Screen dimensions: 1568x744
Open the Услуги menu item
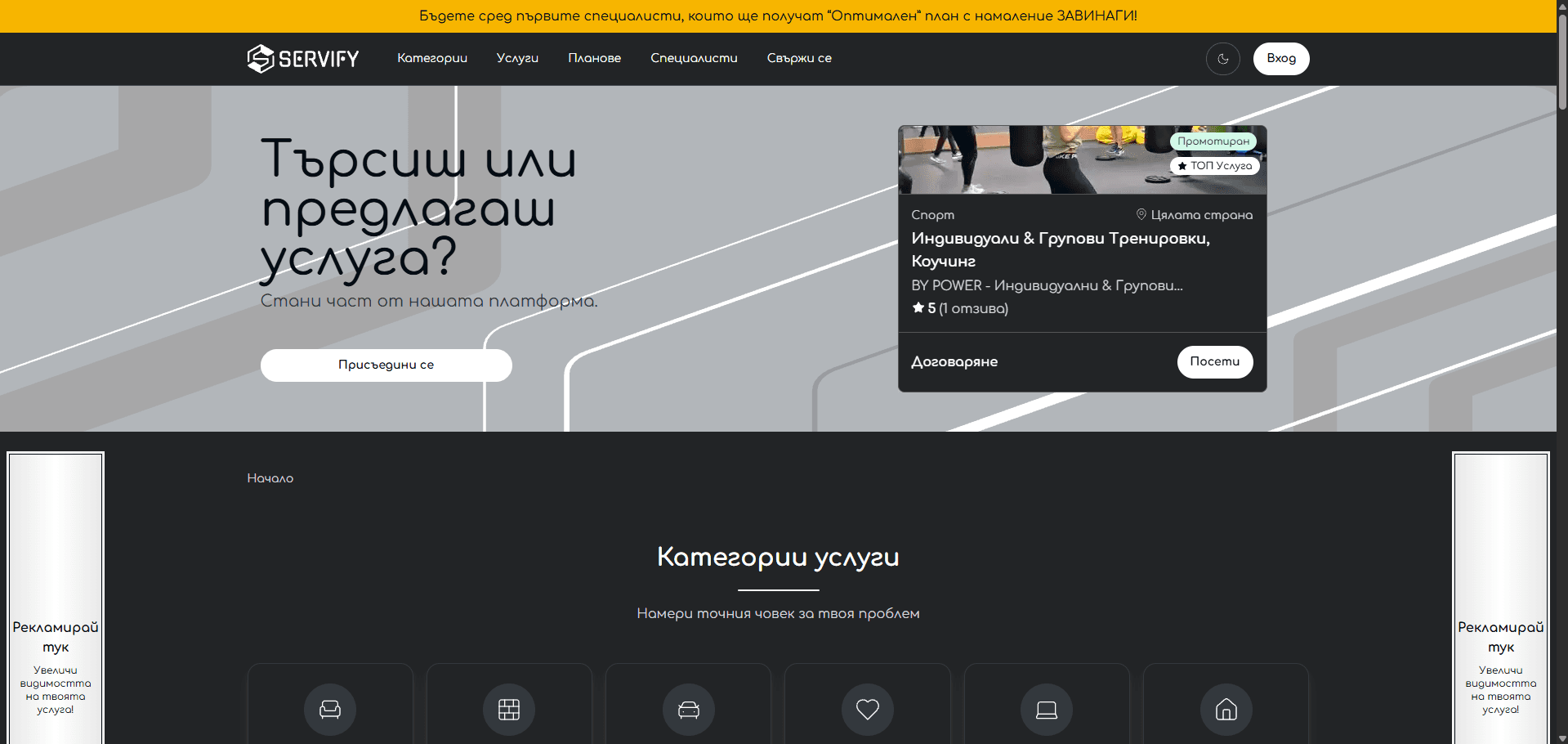tap(517, 58)
